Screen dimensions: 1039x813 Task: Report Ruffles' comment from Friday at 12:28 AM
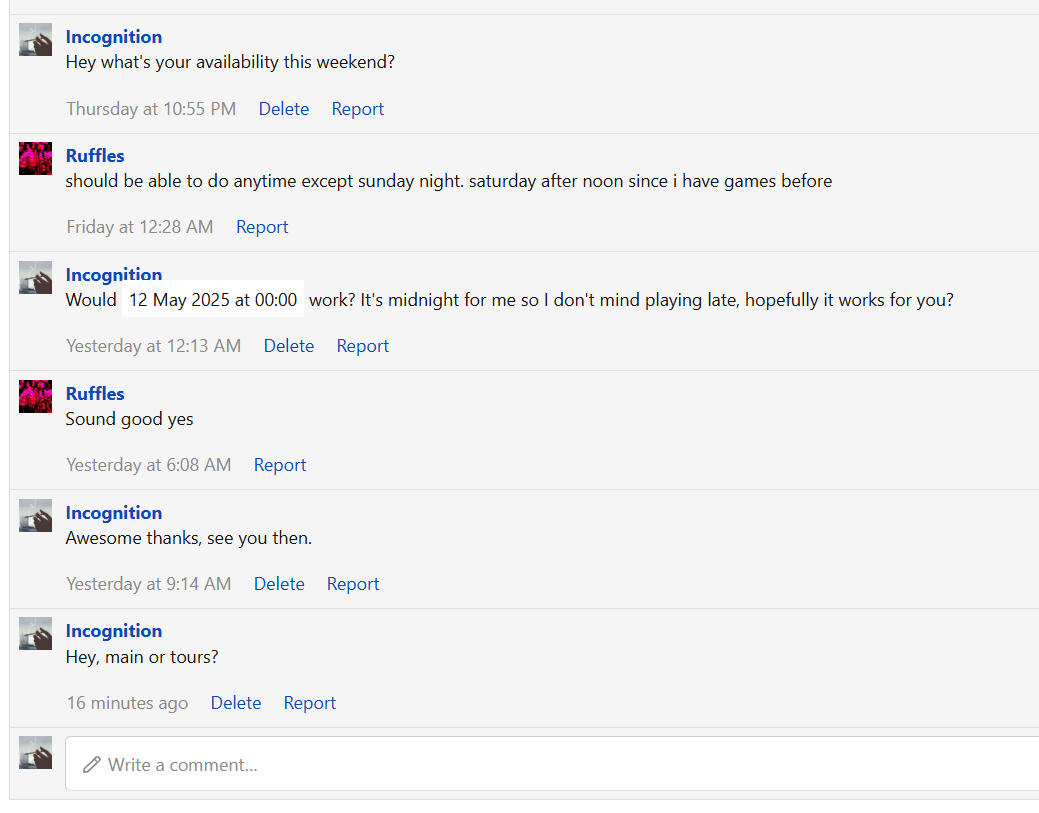tap(262, 227)
